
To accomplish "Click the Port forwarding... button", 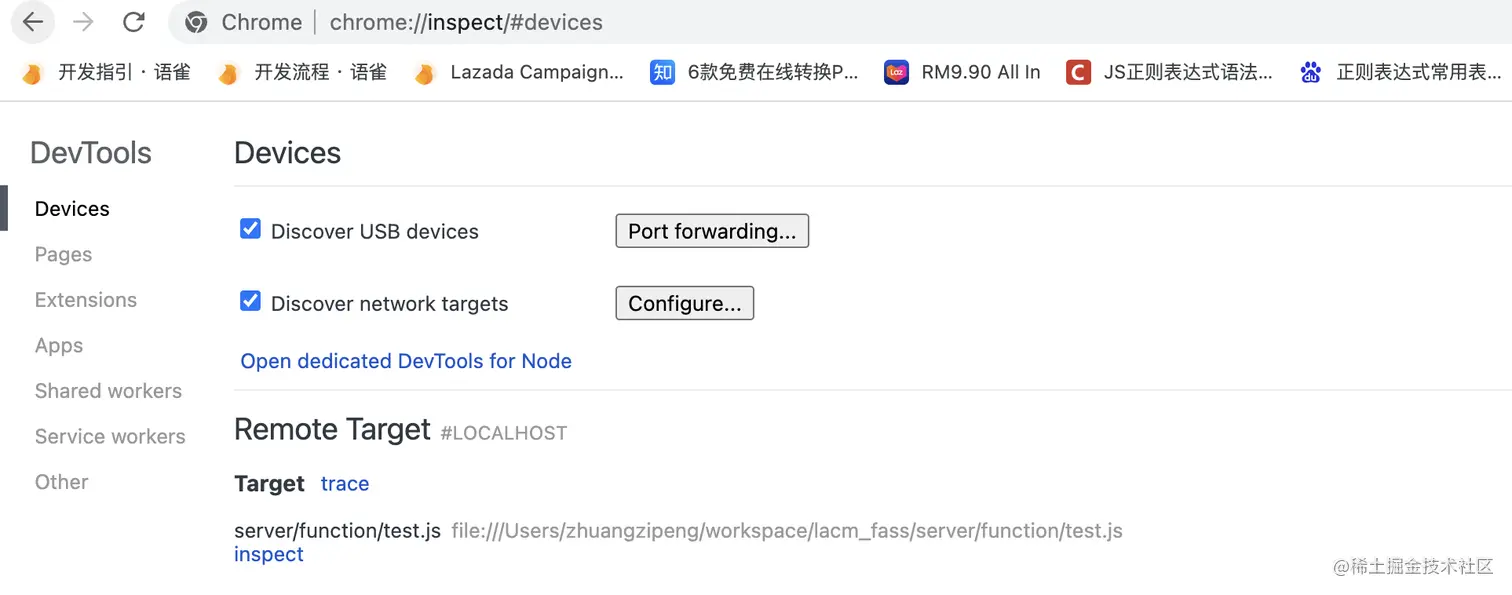I will click(712, 231).
